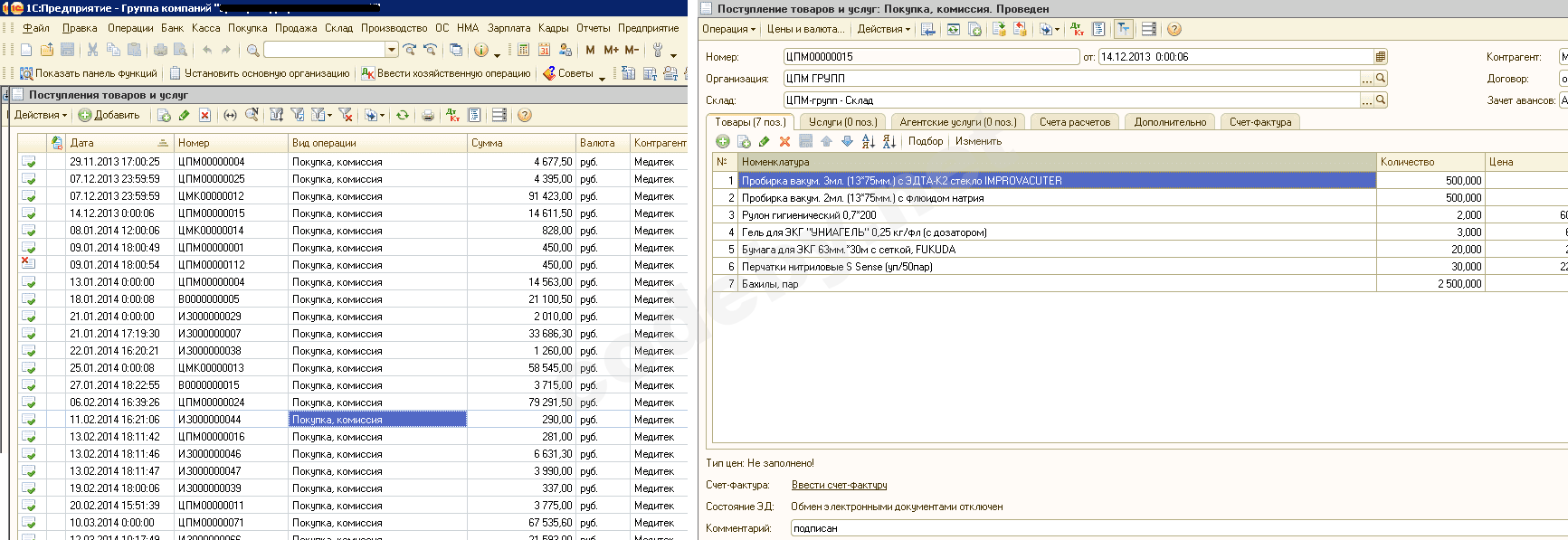Open the calculator icon in main toolbar
The height and width of the screenshot is (540, 1568).
pyautogui.click(x=523, y=50)
